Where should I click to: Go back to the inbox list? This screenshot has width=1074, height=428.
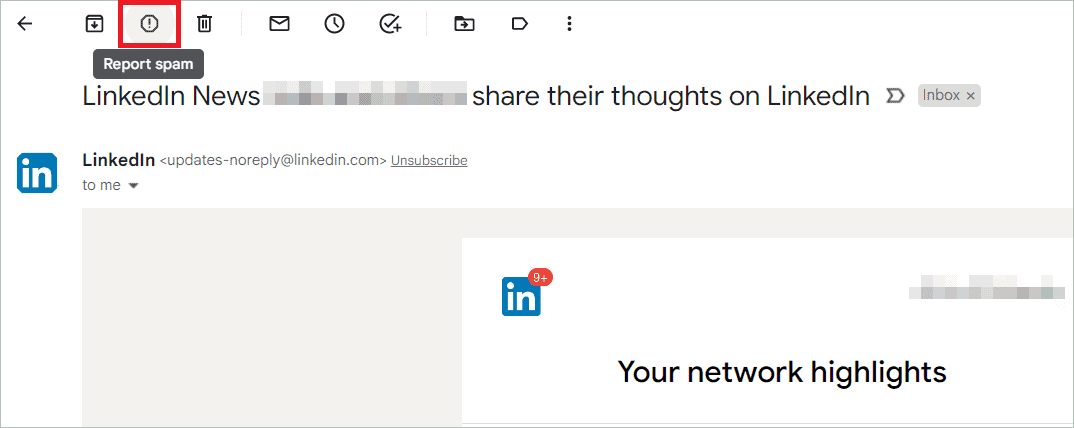(25, 24)
